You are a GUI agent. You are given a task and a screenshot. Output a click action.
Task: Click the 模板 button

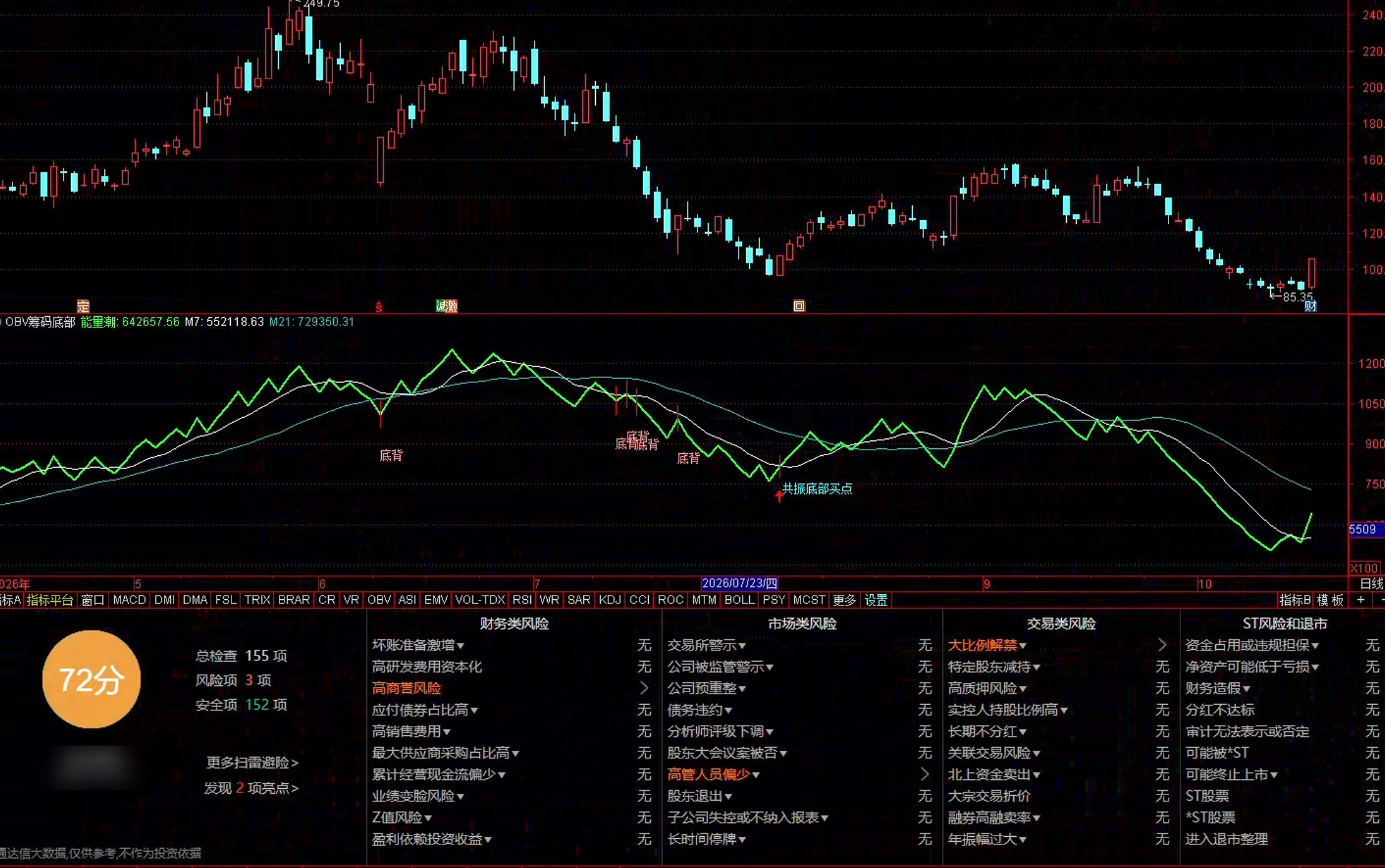click(x=1330, y=600)
